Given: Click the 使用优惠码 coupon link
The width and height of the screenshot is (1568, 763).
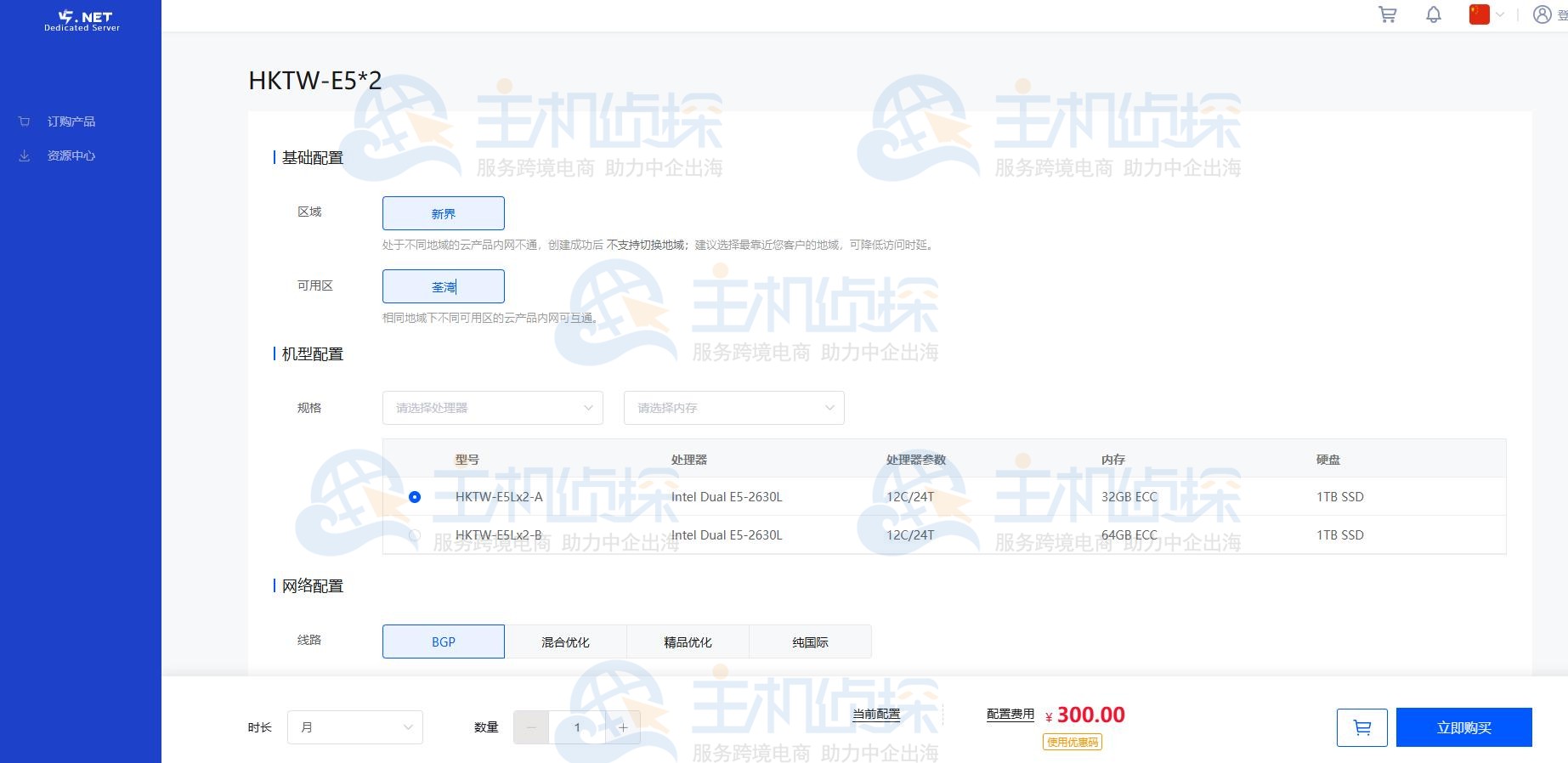Looking at the screenshot, I should [x=1073, y=742].
